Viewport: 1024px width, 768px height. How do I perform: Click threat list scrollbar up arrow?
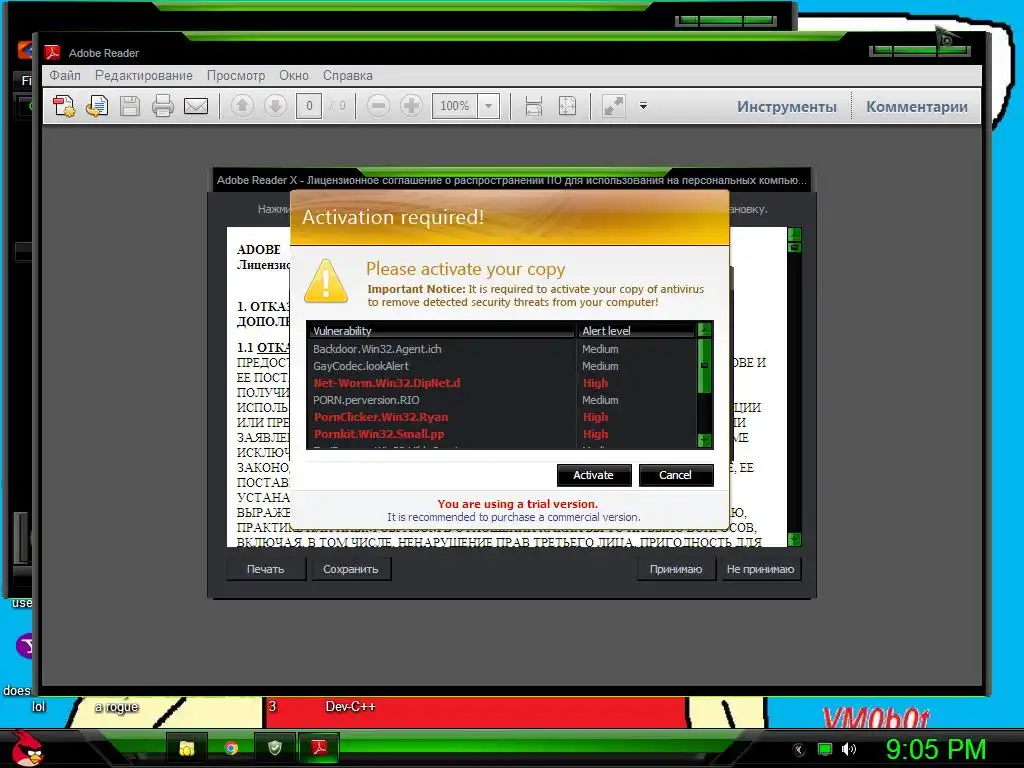click(704, 329)
